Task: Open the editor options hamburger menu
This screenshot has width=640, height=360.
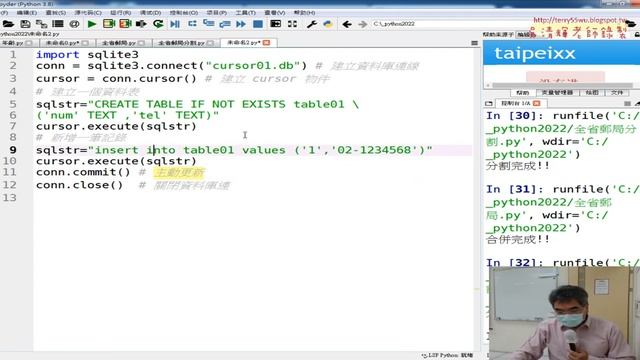Action: click(x=474, y=43)
